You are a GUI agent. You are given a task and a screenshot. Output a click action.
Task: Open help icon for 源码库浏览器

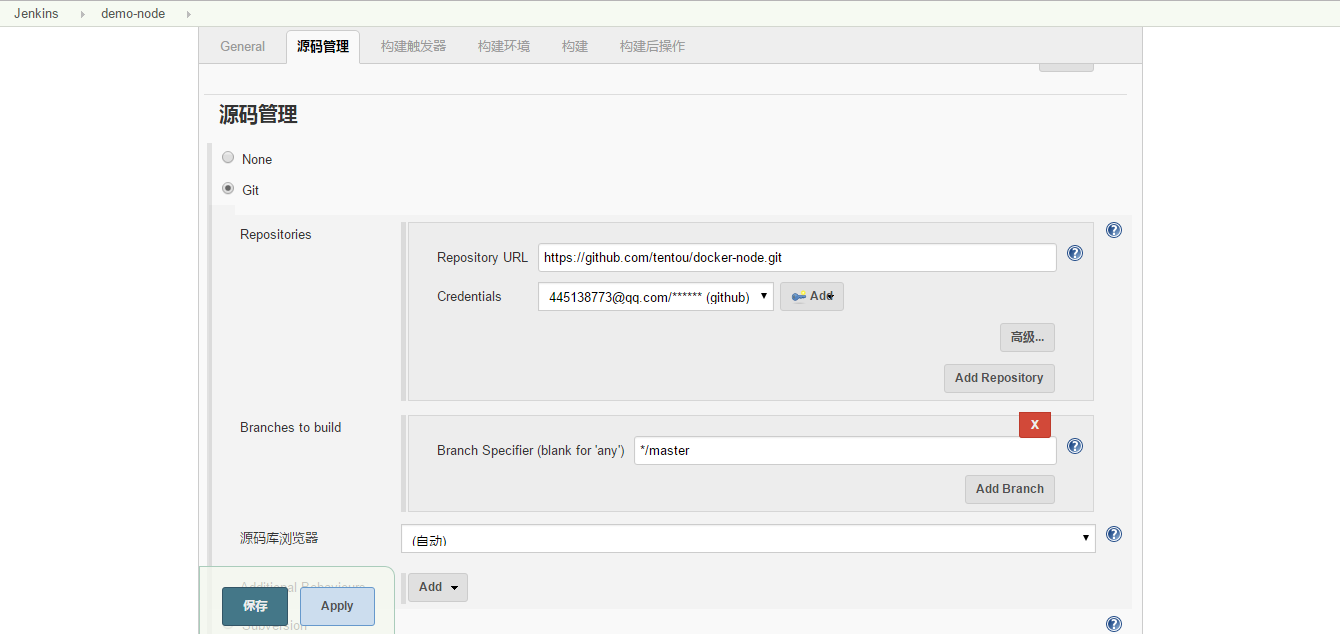[1113, 535]
